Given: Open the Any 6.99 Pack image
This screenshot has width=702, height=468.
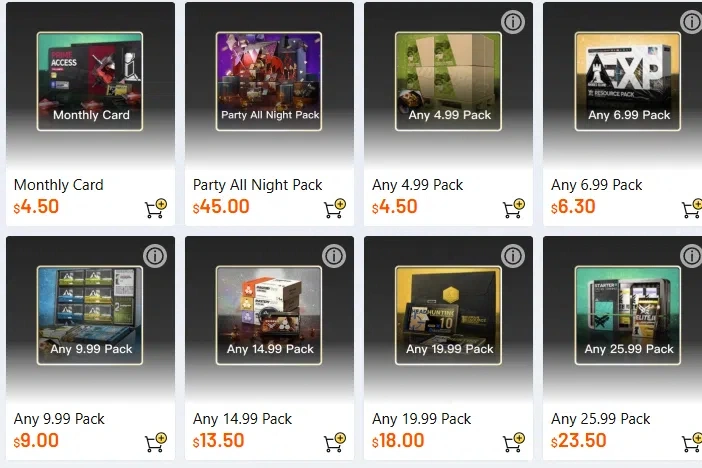Looking at the screenshot, I should (x=629, y=82).
